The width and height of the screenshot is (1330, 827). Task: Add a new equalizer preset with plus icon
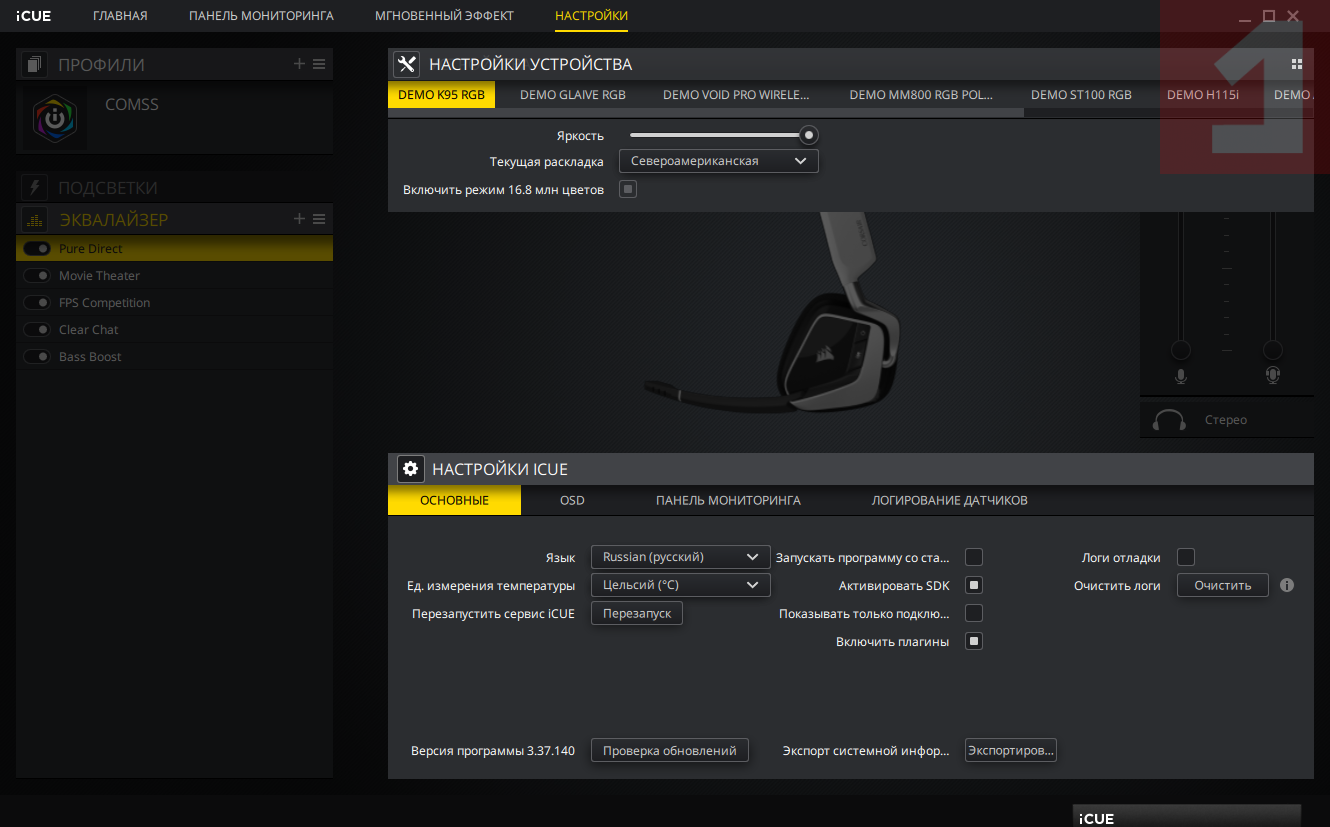point(299,219)
